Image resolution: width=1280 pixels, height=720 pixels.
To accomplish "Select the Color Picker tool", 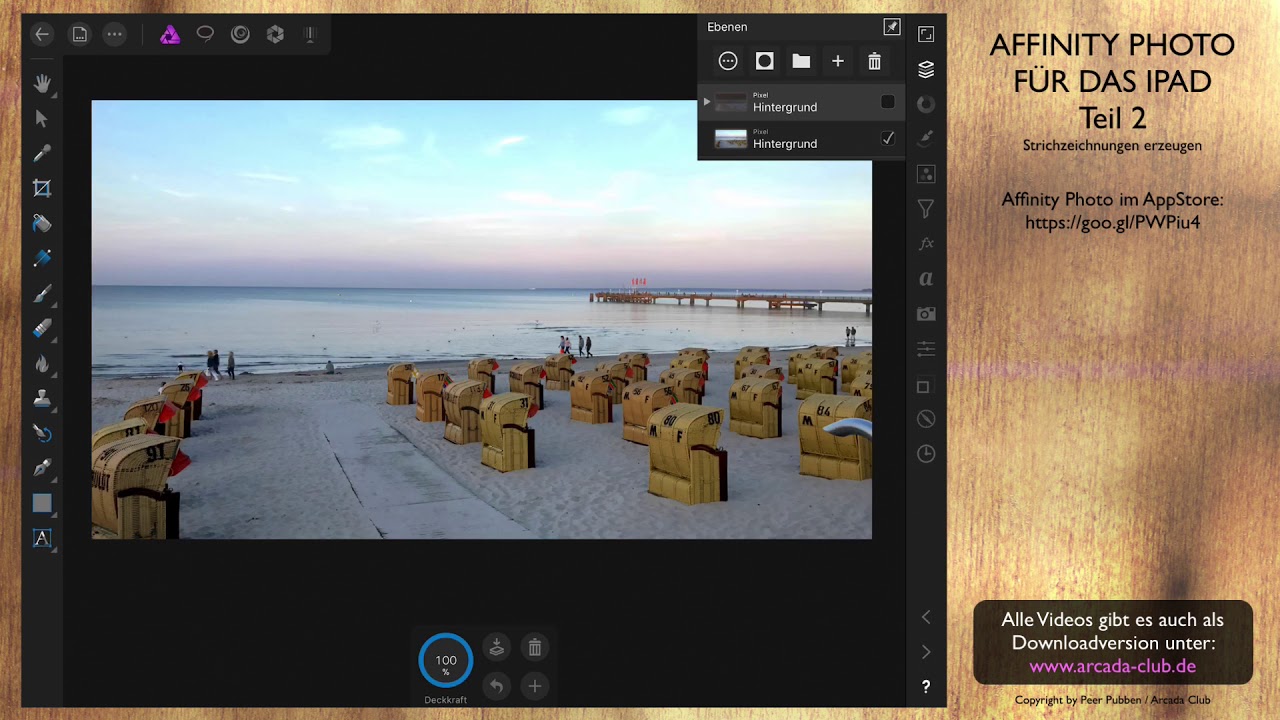I will 42,153.
